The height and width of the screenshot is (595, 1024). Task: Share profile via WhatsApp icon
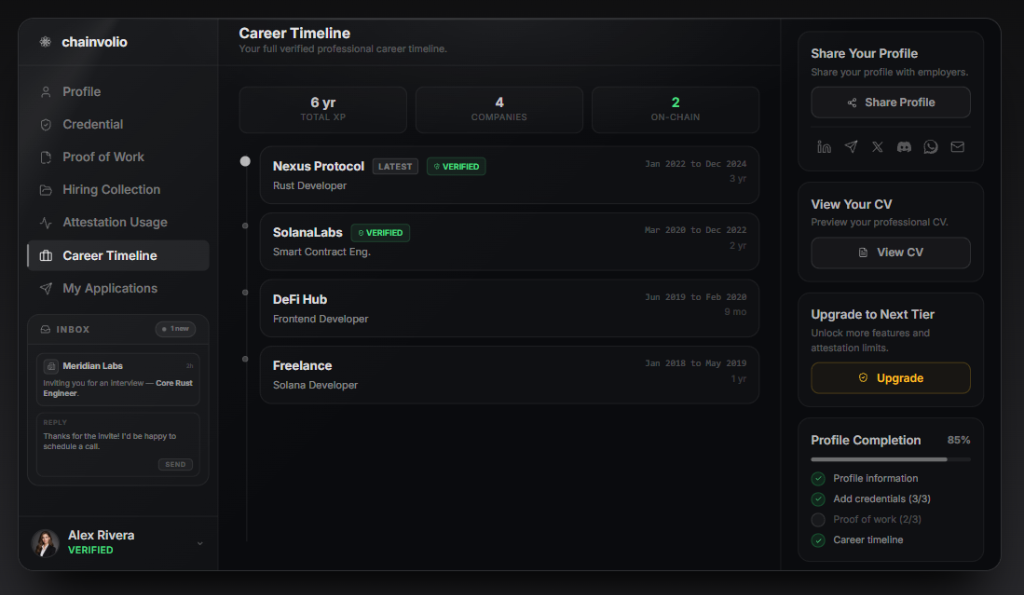pyautogui.click(x=931, y=147)
